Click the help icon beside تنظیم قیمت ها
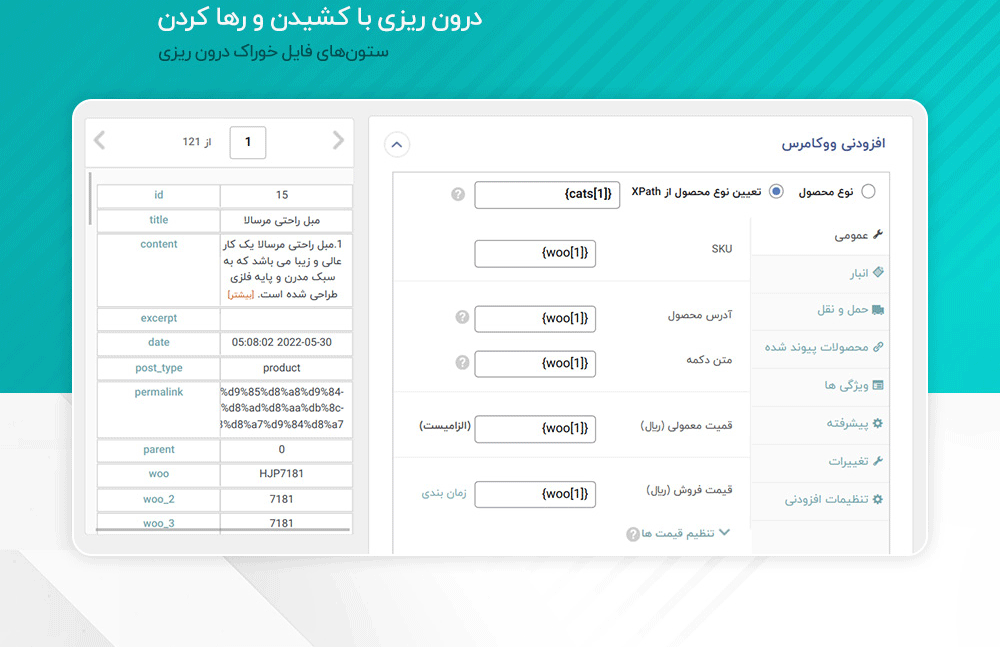Screen dimensions: 1000x647 (633, 534)
